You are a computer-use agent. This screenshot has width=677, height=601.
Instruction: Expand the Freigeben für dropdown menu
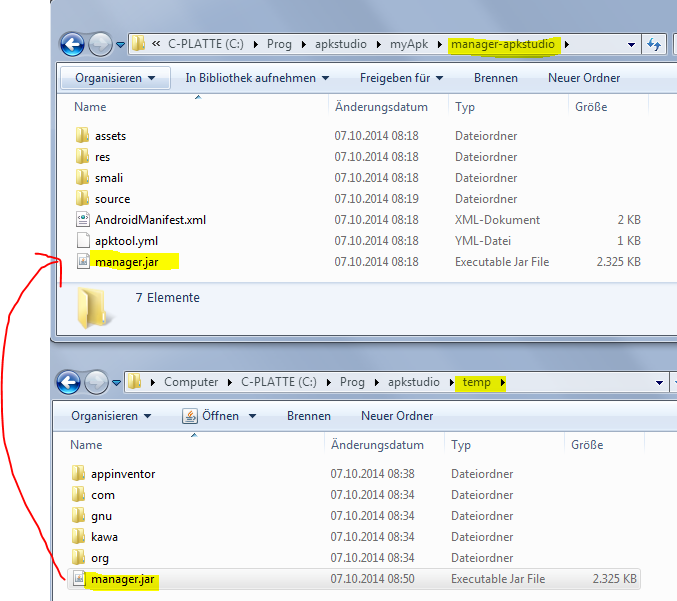402,78
